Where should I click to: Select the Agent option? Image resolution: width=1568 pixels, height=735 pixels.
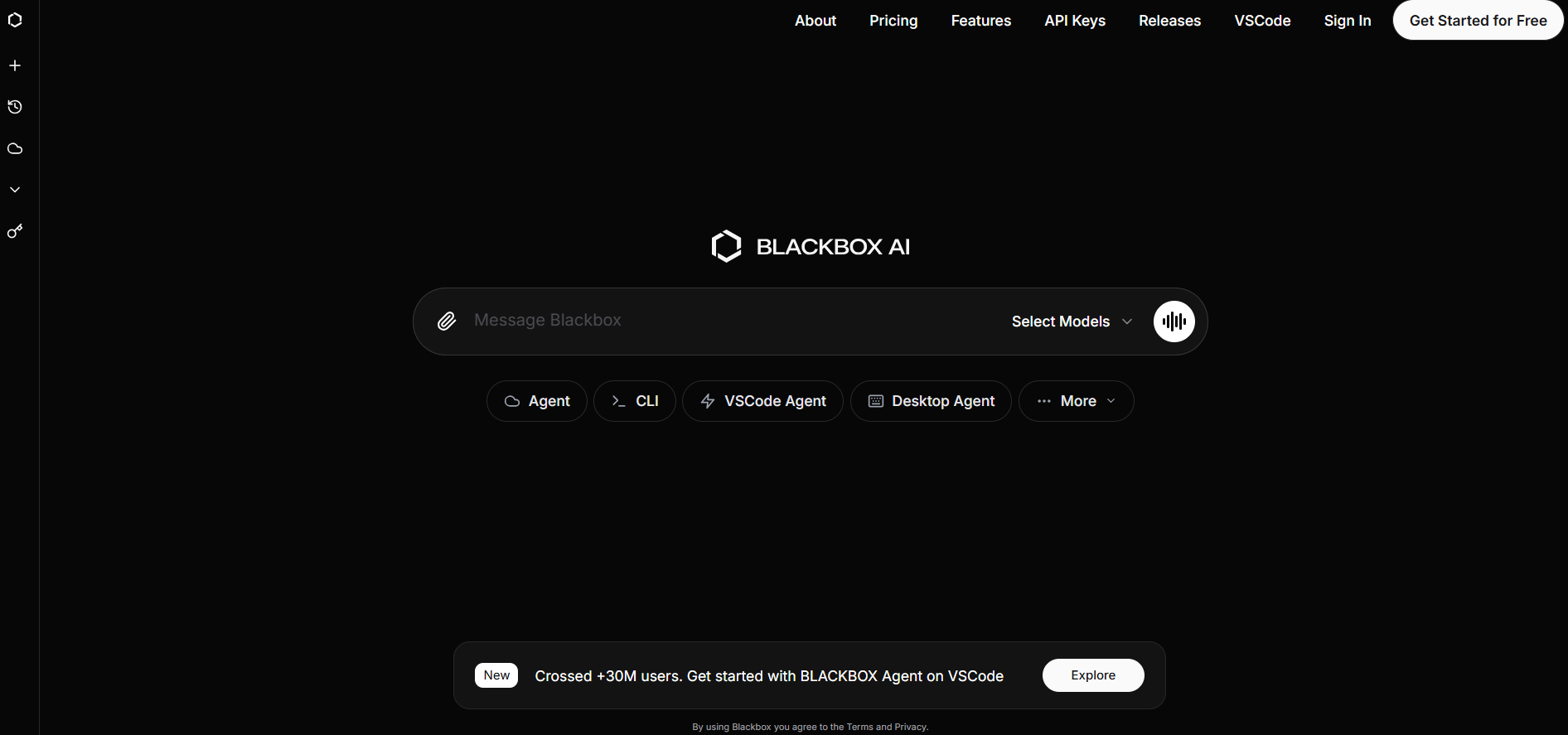(537, 401)
